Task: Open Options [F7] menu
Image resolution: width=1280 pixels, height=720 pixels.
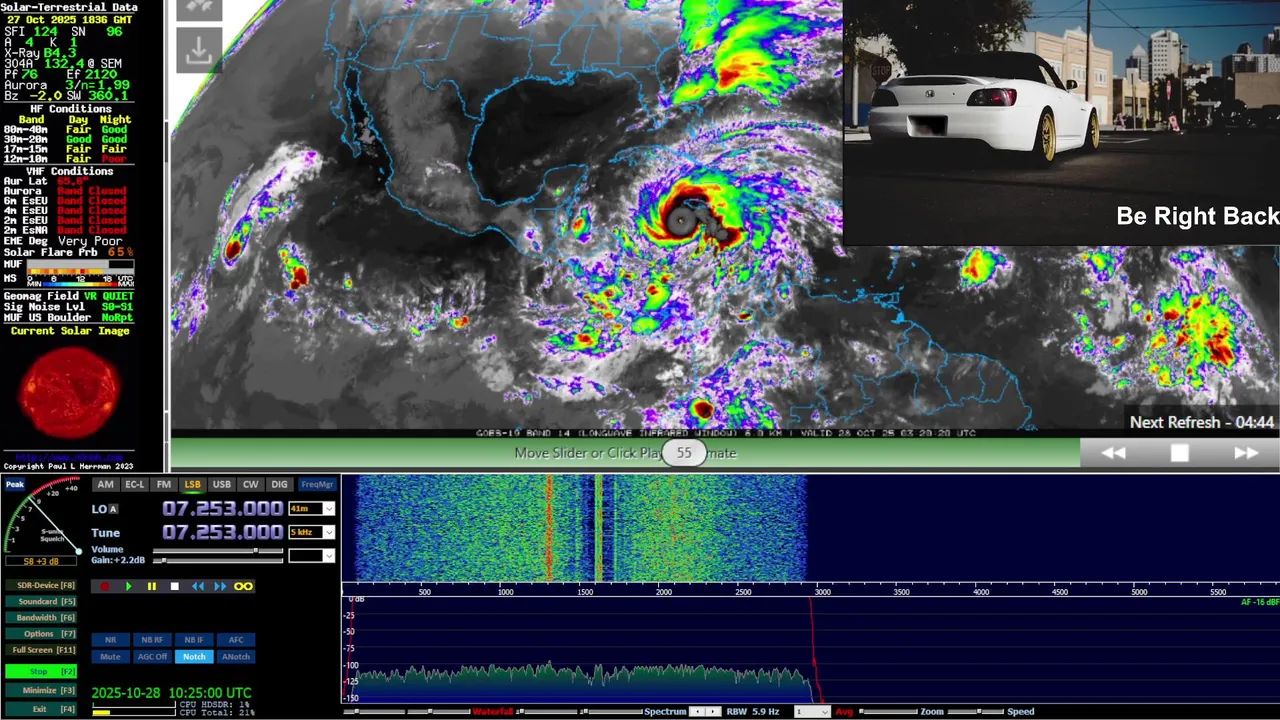Action: [x=40, y=634]
